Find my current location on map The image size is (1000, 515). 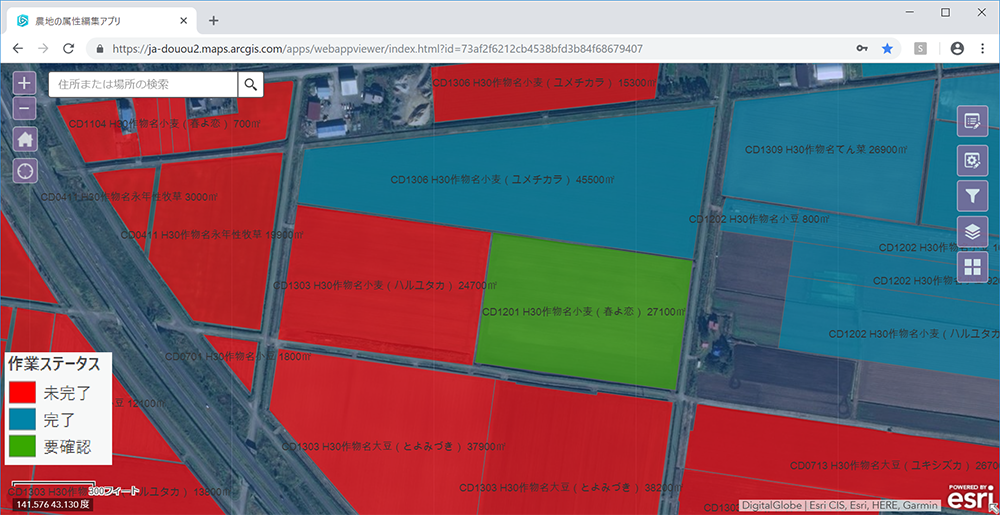click(x=25, y=171)
